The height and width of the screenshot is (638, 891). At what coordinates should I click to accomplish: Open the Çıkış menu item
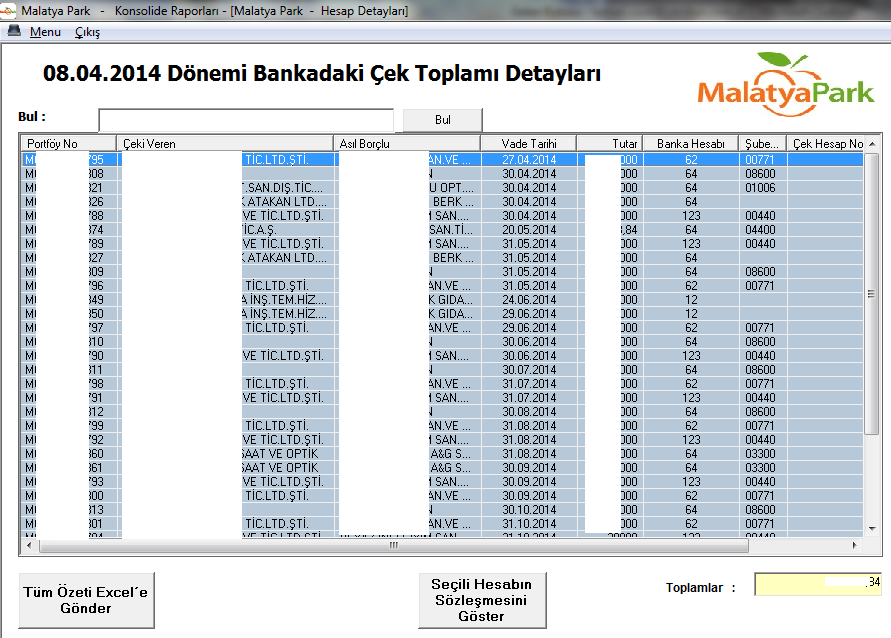[x=87, y=32]
